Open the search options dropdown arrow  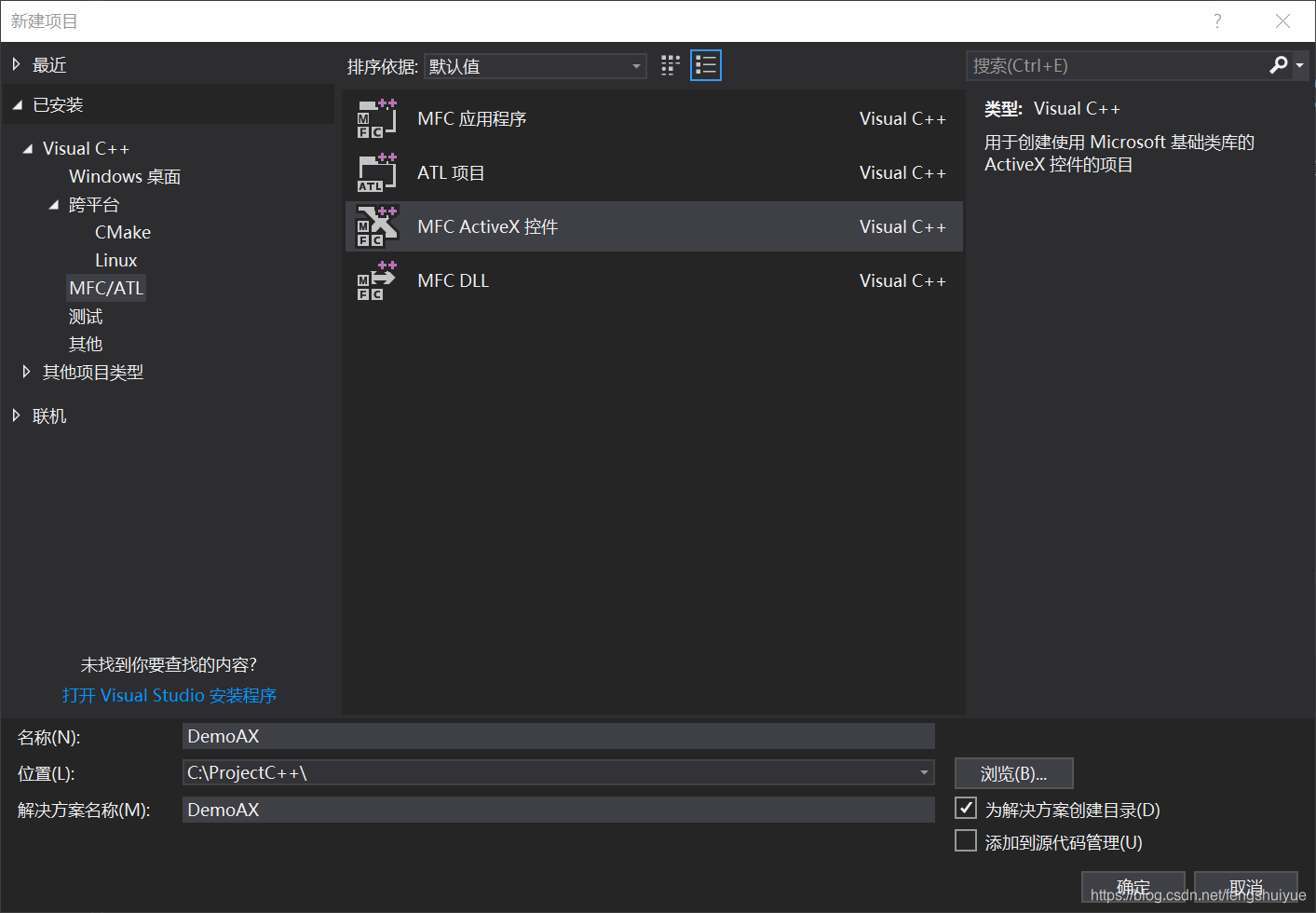tap(1299, 65)
